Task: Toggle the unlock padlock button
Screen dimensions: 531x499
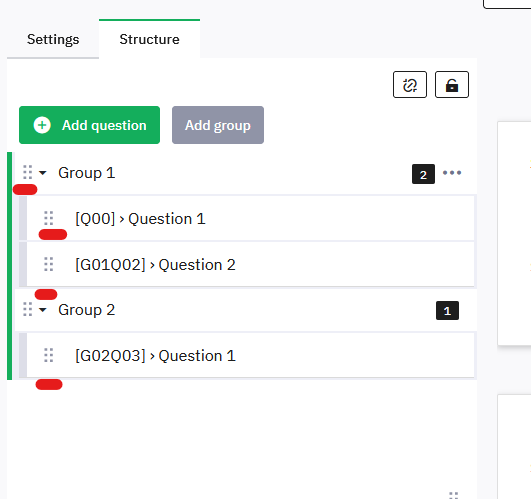Action: [x=452, y=85]
